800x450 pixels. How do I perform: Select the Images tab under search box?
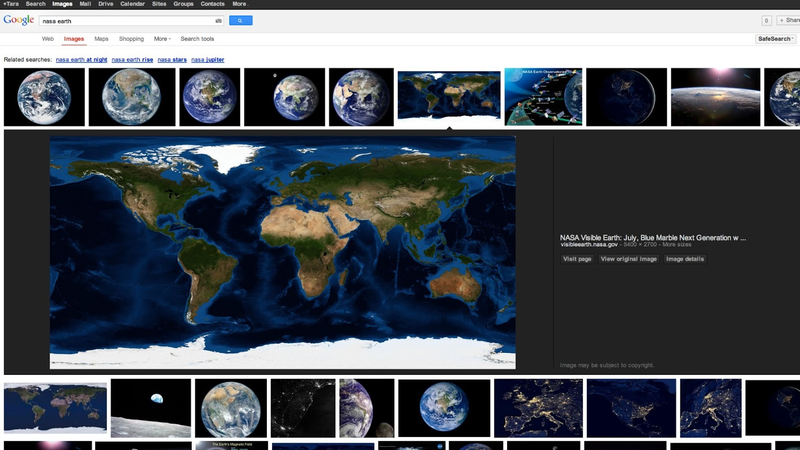[x=73, y=39]
